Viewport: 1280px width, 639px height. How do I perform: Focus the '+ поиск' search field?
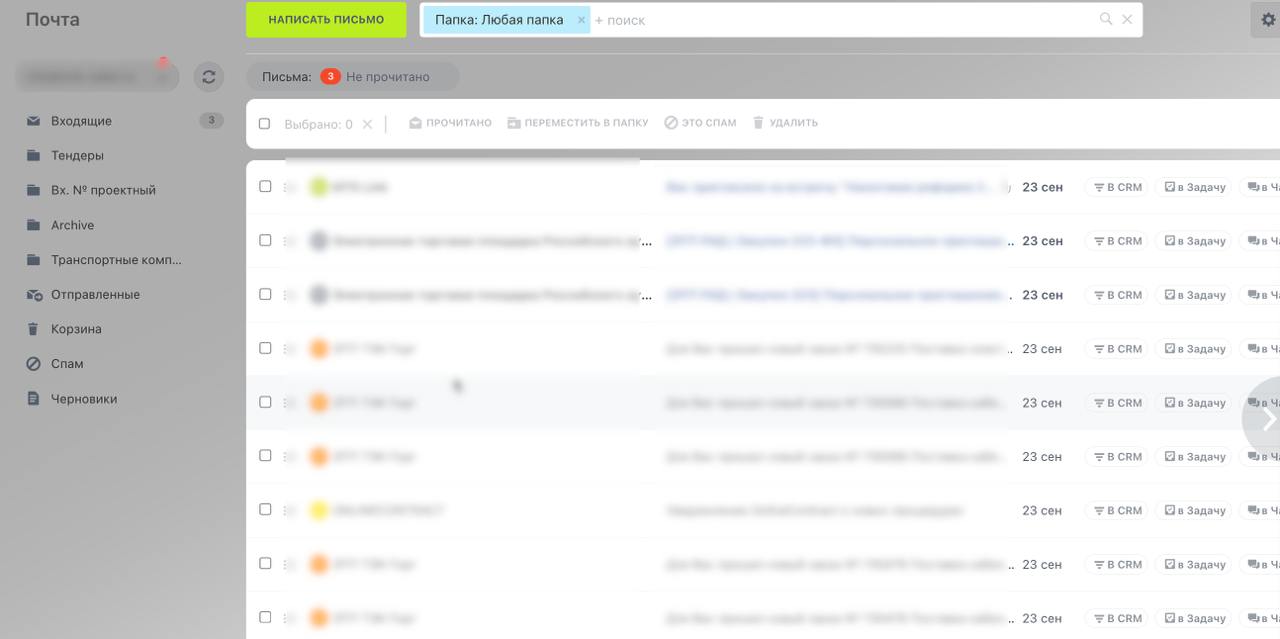tap(840, 20)
